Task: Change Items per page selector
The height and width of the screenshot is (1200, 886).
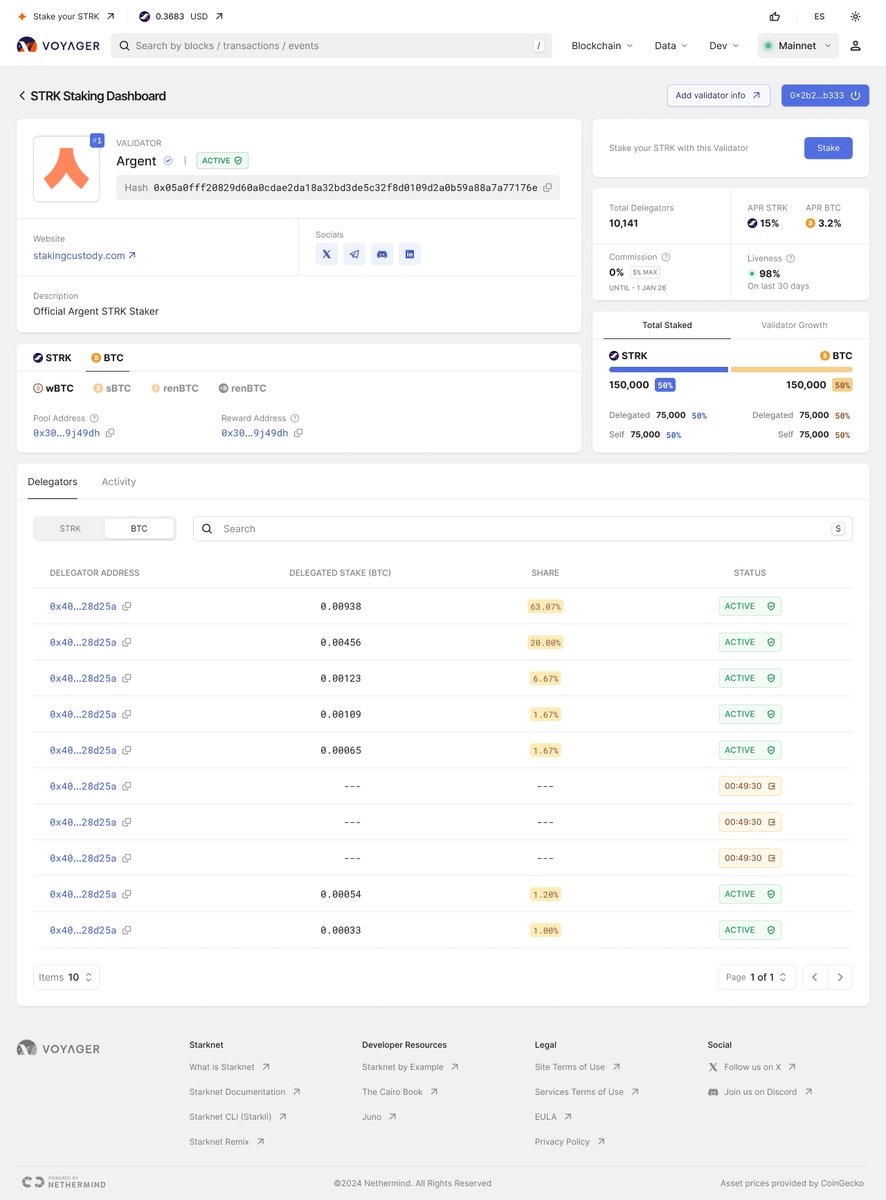Action: point(66,977)
